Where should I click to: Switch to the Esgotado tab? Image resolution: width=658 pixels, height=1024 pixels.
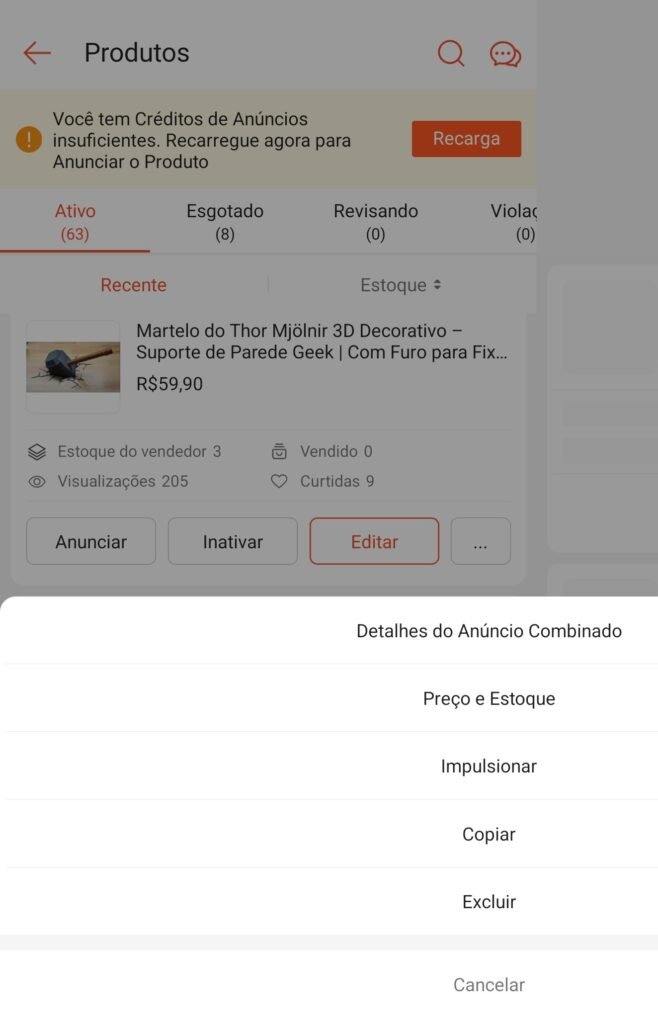225,222
